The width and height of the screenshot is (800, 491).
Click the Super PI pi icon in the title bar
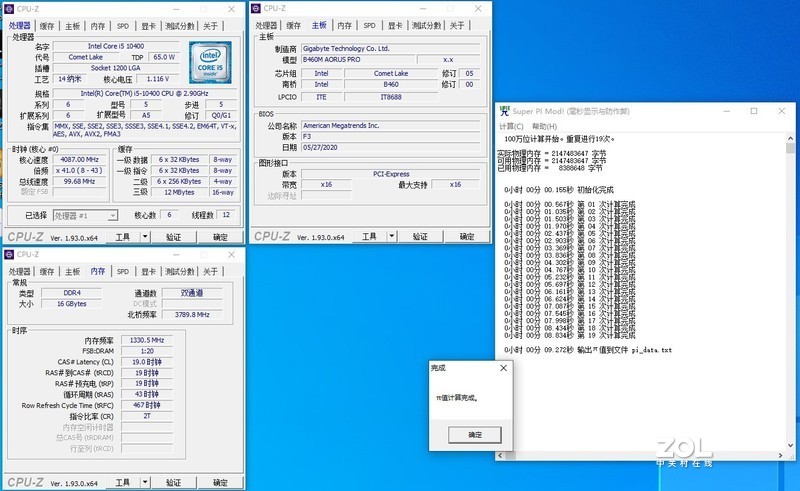tap(504, 111)
